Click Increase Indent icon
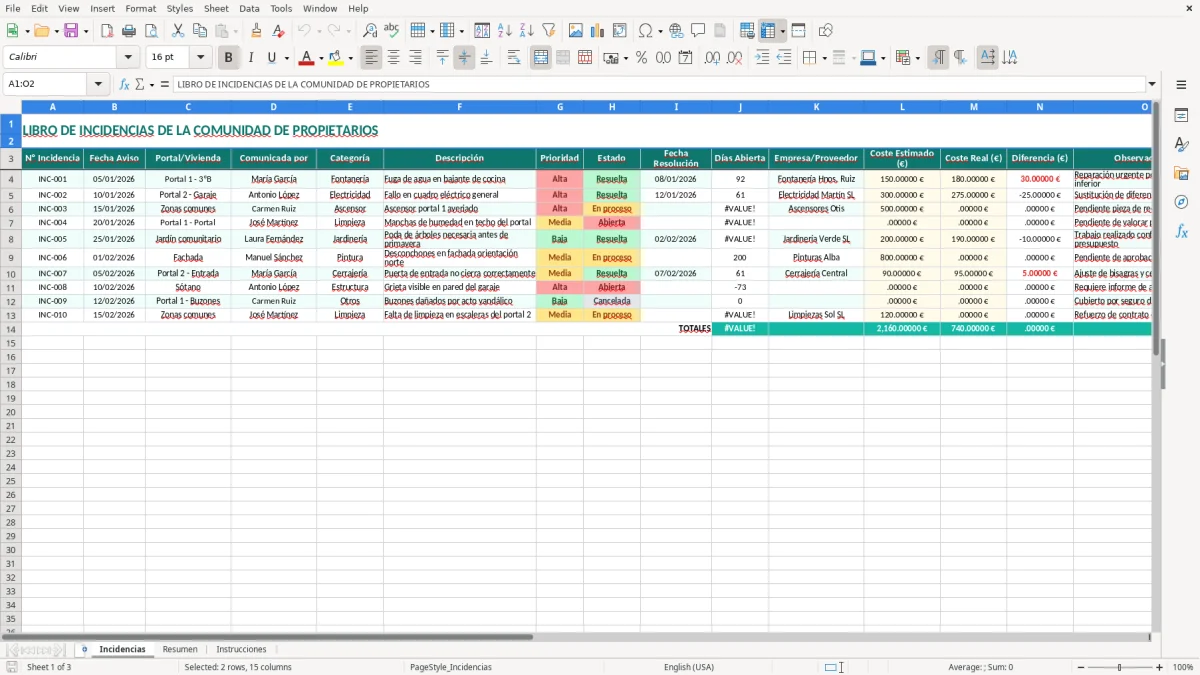The width and height of the screenshot is (1200, 675). coord(762,58)
